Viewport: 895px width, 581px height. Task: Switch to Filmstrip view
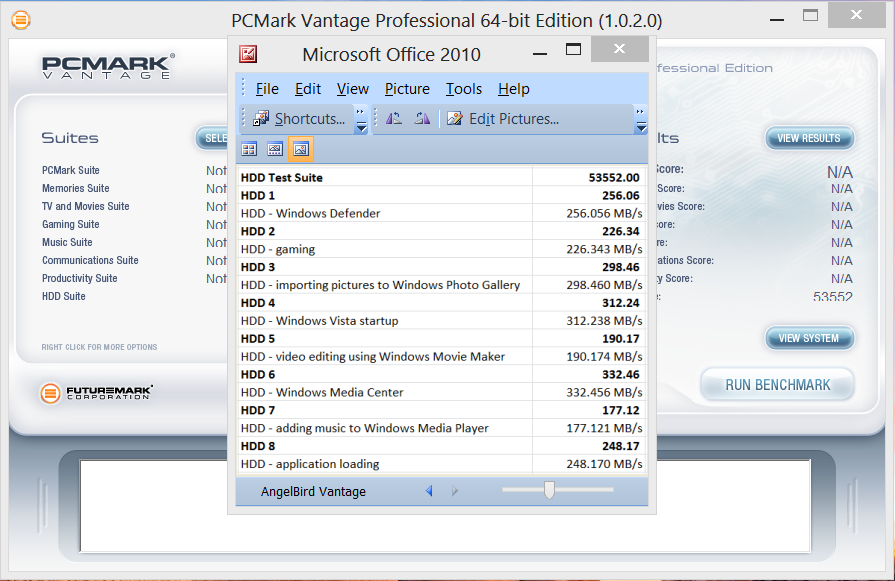[274, 149]
